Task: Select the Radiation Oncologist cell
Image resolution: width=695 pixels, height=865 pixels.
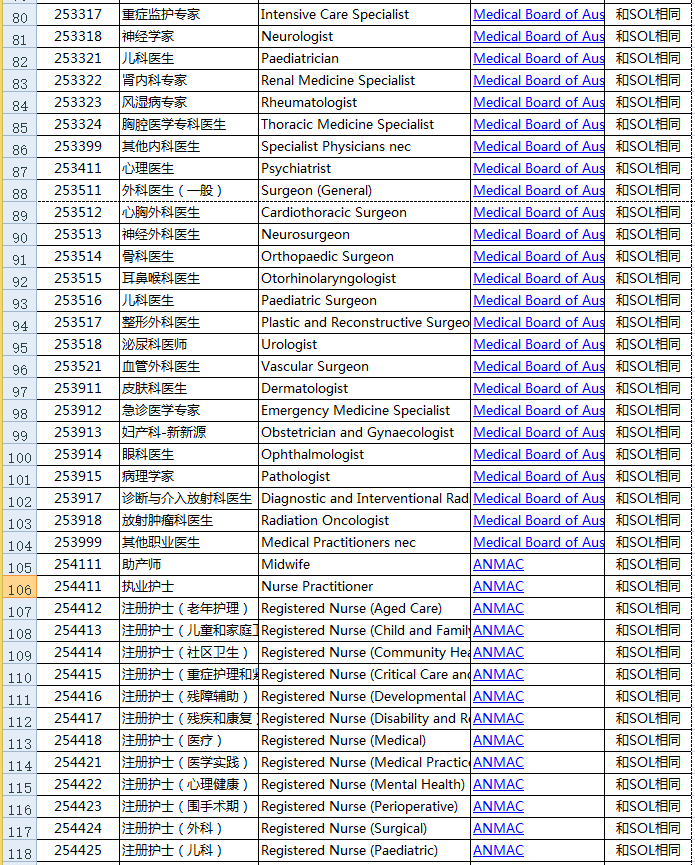Action: point(364,520)
